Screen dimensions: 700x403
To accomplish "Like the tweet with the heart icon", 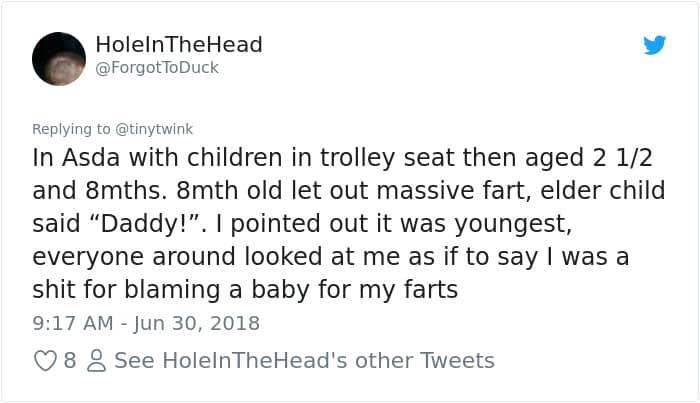I will (x=46, y=360).
